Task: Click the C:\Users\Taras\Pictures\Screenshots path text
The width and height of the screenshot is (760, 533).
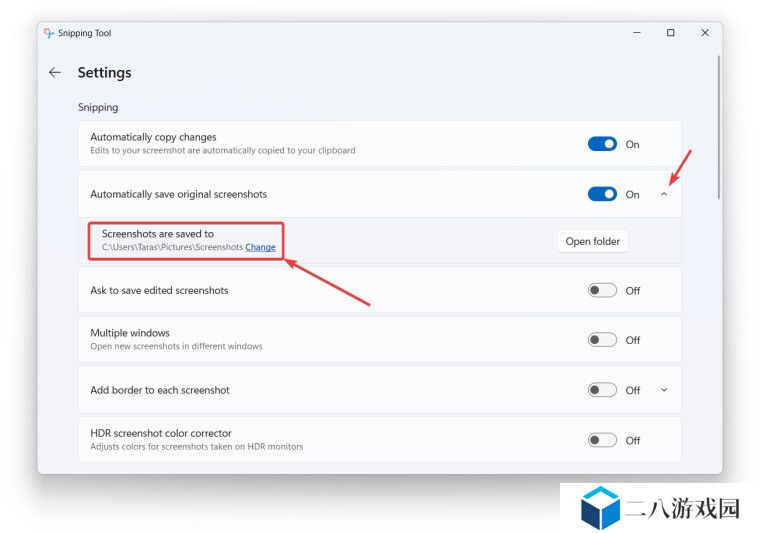Action: 172,247
